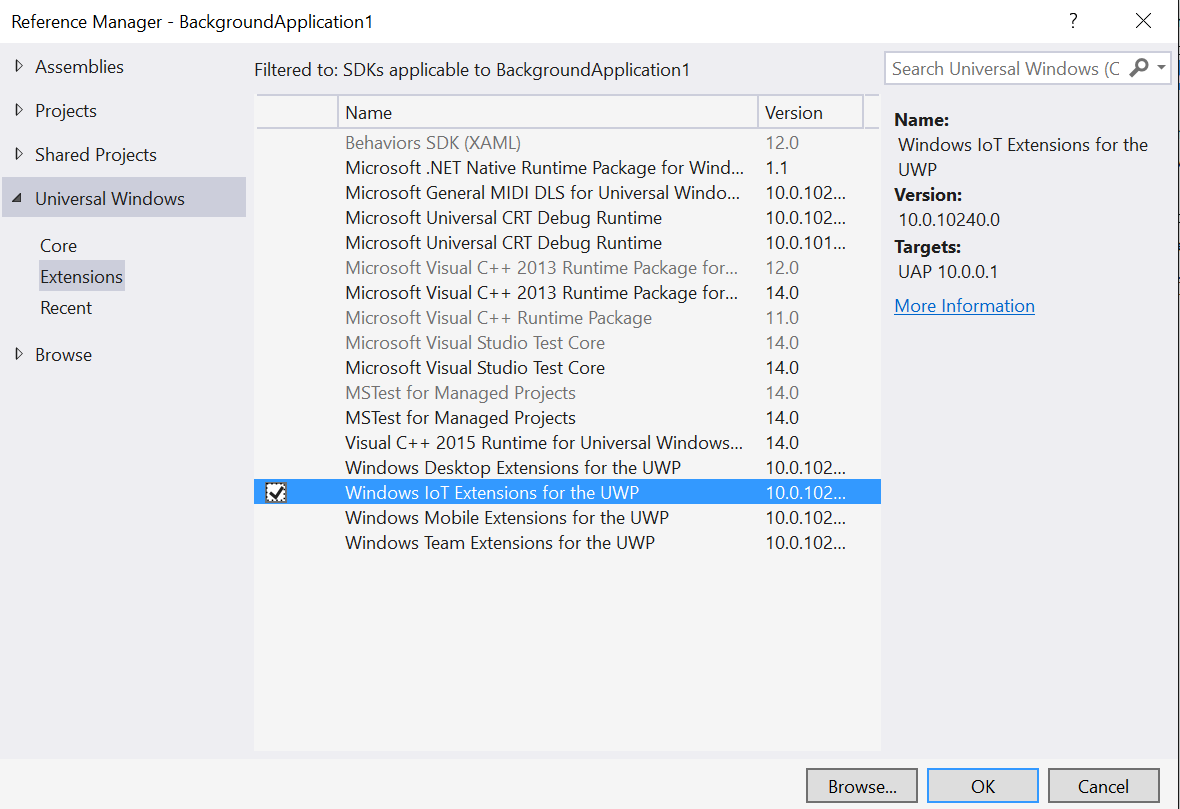The image size is (1180, 809).
Task: Click the 10.0.10240.0 version value in details
Action: point(949,220)
